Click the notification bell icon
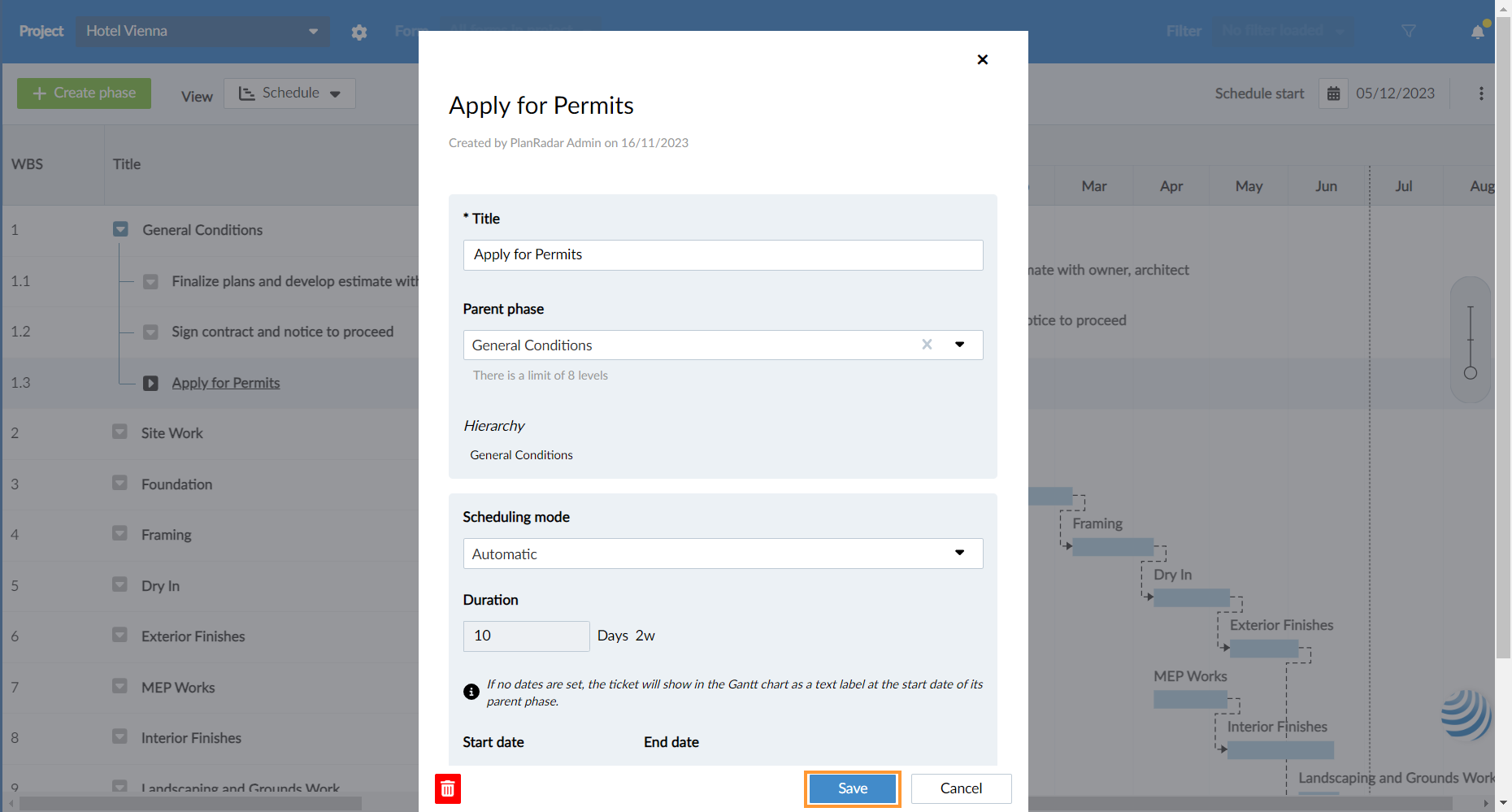The width and height of the screenshot is (1512, 812). point(1477,32)
